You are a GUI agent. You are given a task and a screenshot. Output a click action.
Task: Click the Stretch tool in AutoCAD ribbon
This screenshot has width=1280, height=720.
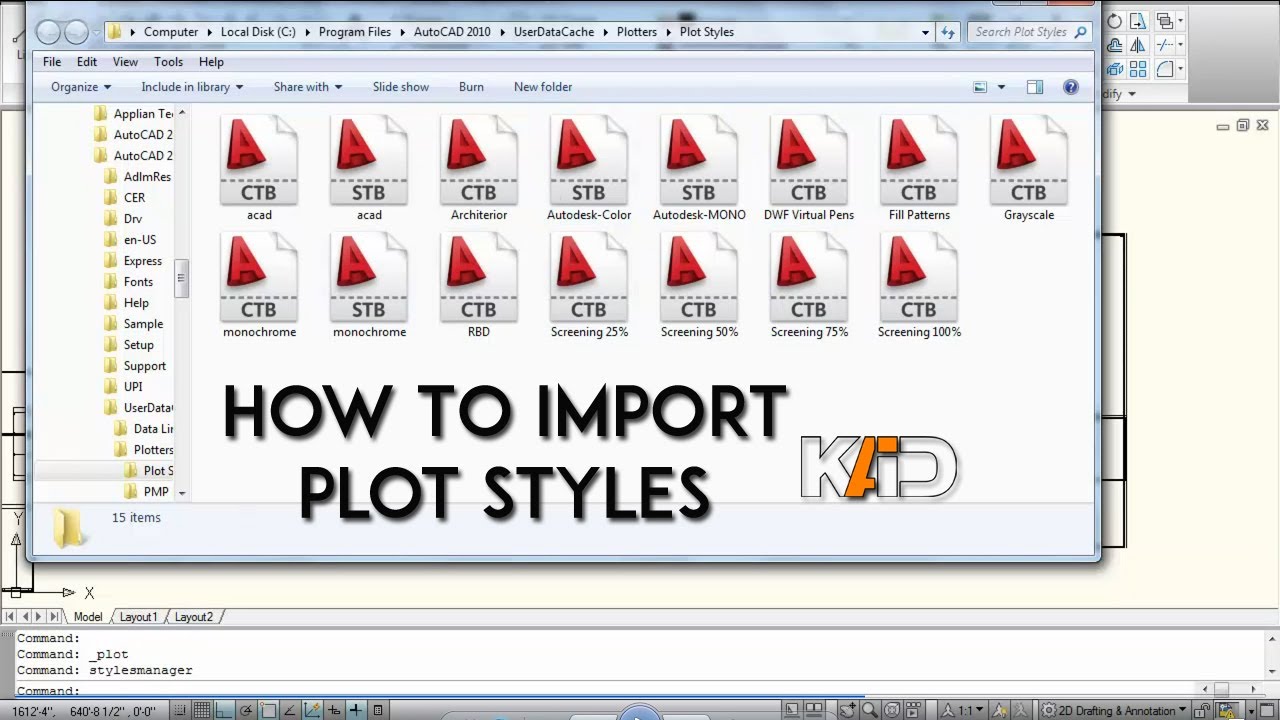click(1138, 21)
